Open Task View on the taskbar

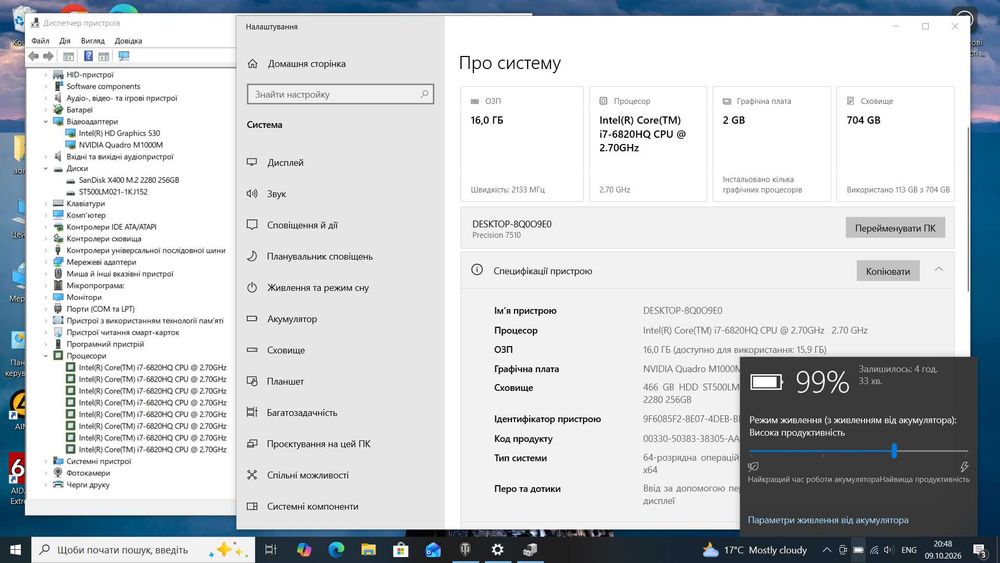coord(270,550)
